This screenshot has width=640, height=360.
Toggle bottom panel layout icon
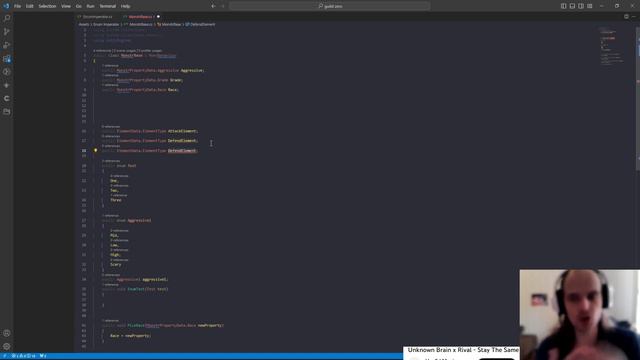coord(572,6)
